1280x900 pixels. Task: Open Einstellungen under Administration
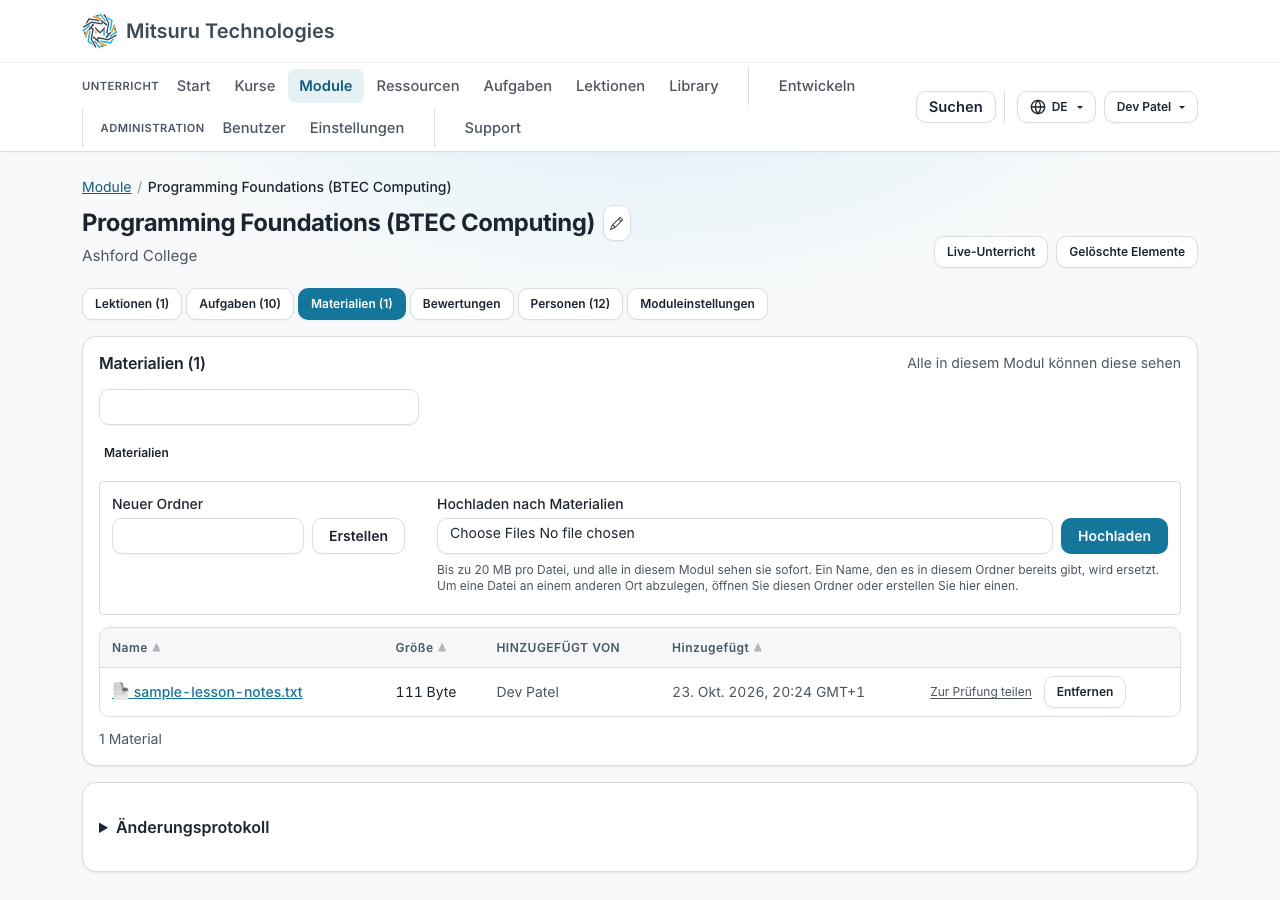pos(357,128)
